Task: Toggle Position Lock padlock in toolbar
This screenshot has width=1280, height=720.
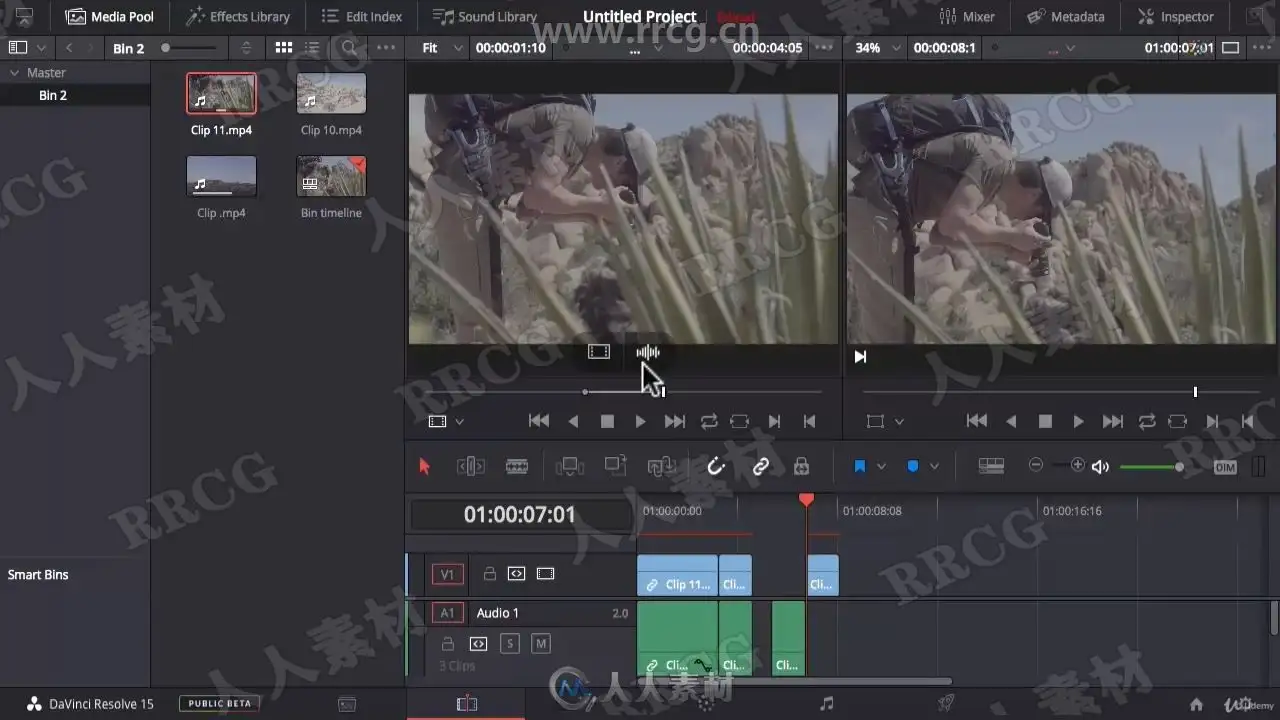Action: [801, 466]
